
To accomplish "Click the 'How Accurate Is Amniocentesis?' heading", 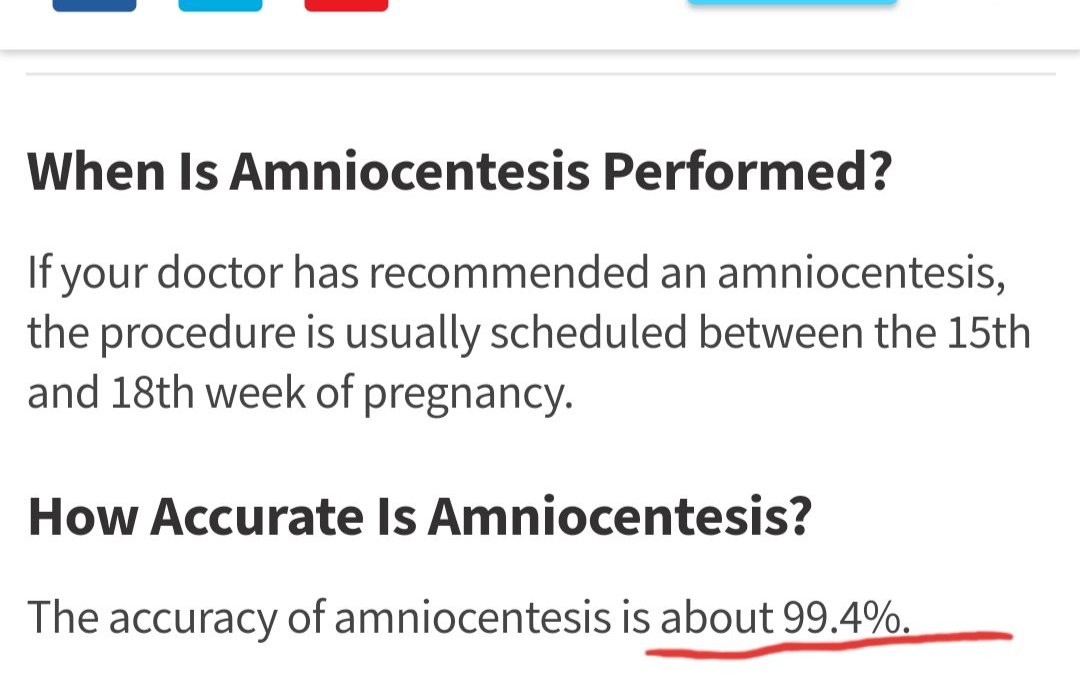I will (x=418, y=516).
